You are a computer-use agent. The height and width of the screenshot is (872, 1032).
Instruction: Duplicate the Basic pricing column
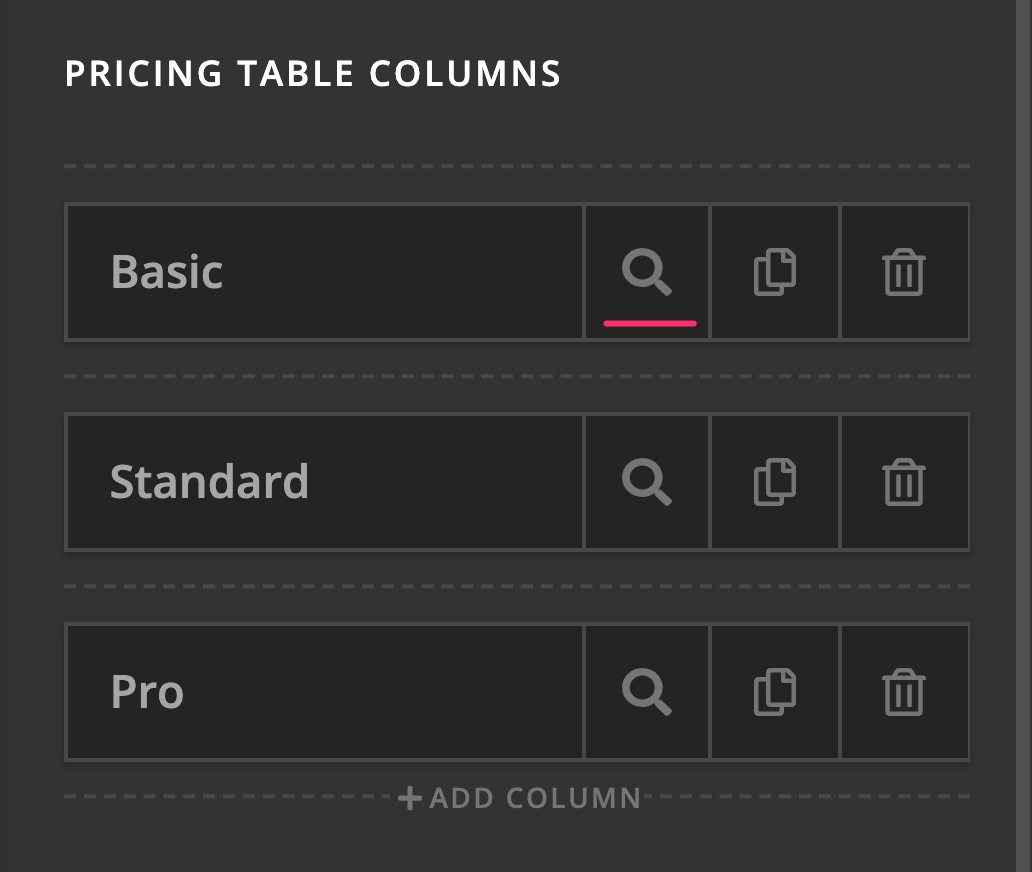[x=775, y=272]
